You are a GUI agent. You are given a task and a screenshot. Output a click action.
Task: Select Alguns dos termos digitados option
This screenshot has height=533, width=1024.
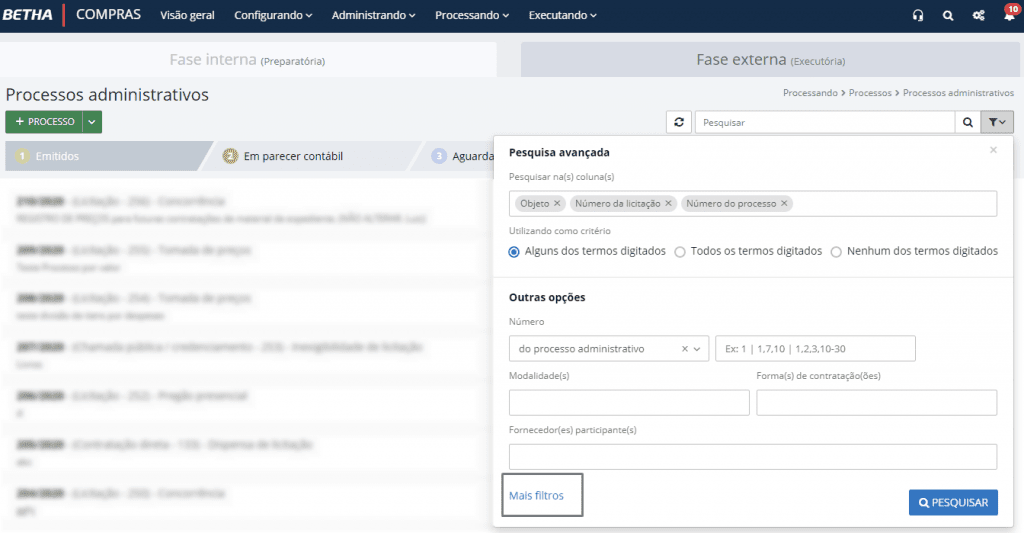514,252
